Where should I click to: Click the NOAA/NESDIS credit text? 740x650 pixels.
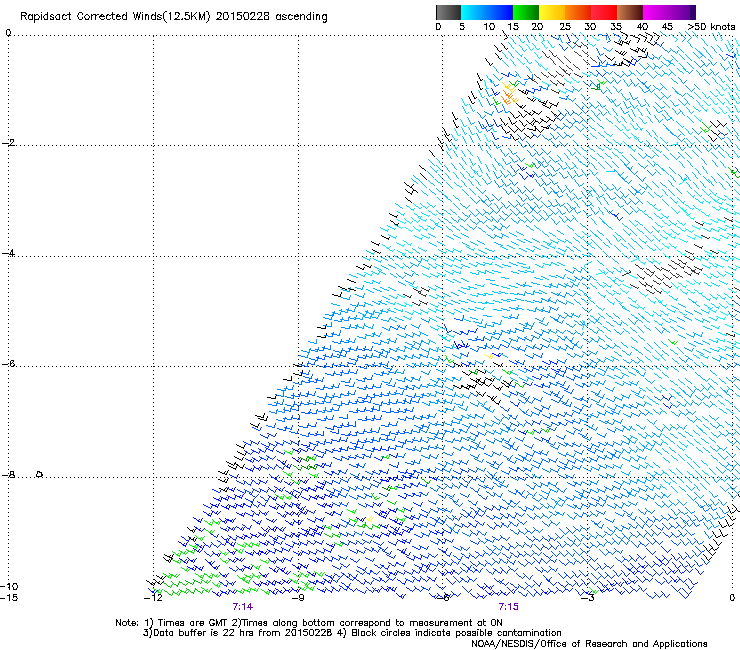coord(589,644)
